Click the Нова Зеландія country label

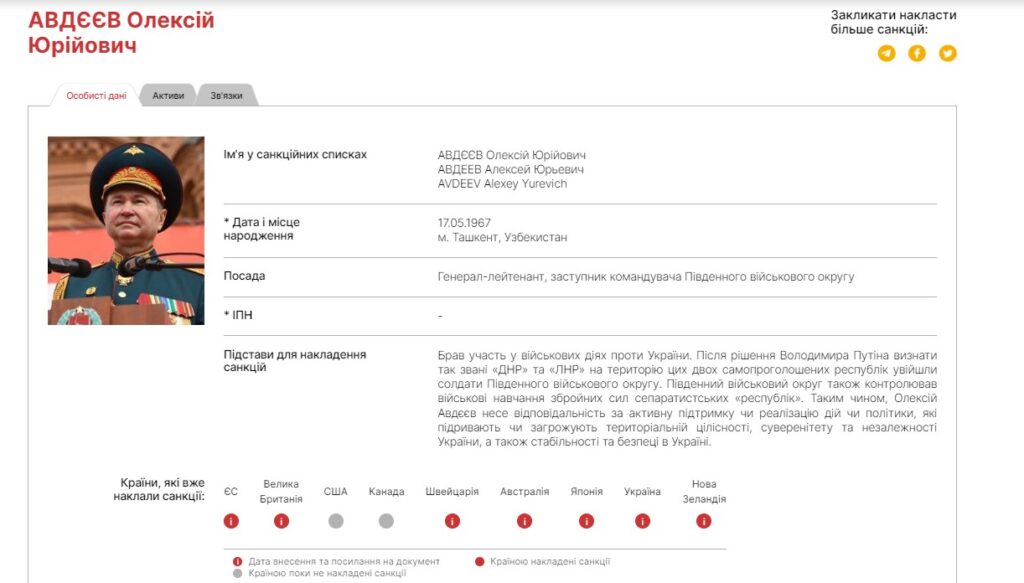[704, 491]
